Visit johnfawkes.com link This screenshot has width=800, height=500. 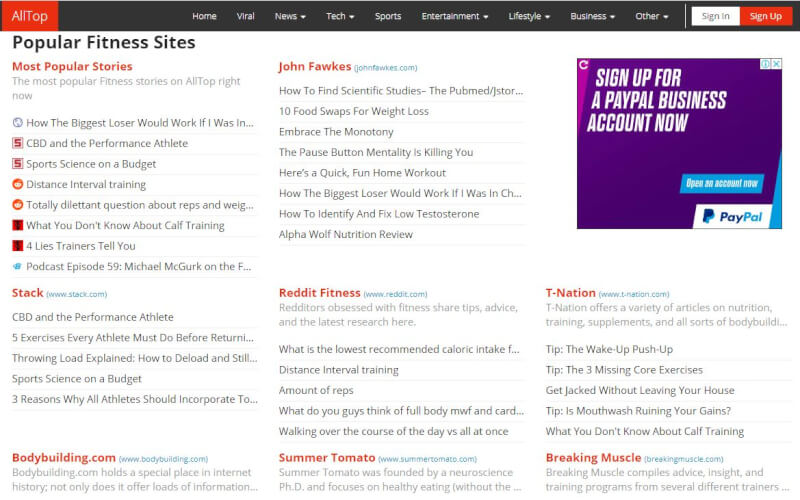(385, 68)
